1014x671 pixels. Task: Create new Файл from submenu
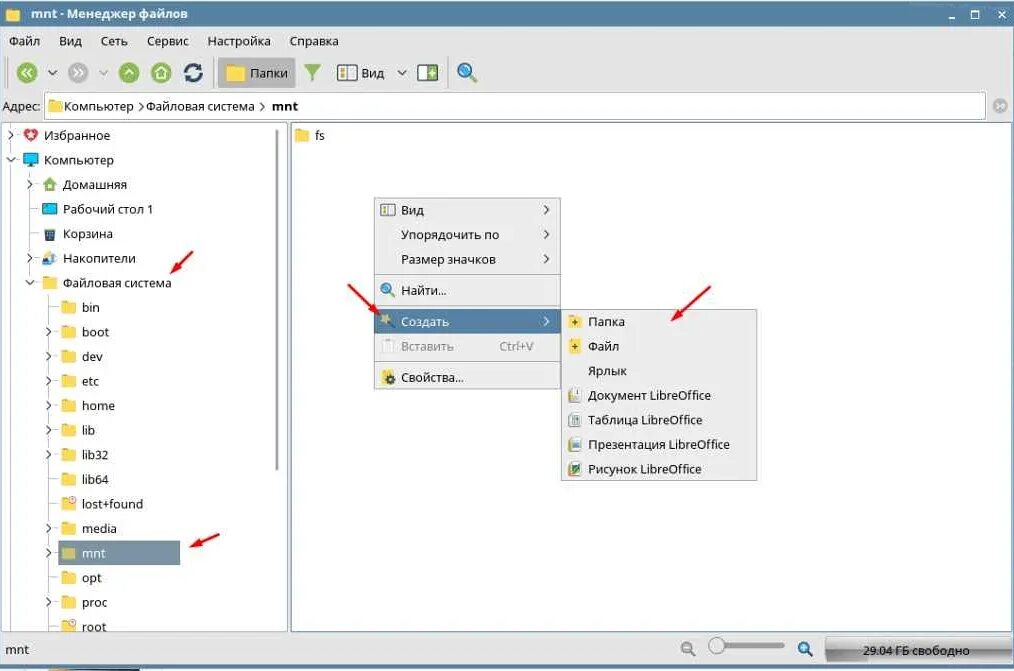pyautogui.click(x=659, y=346)
